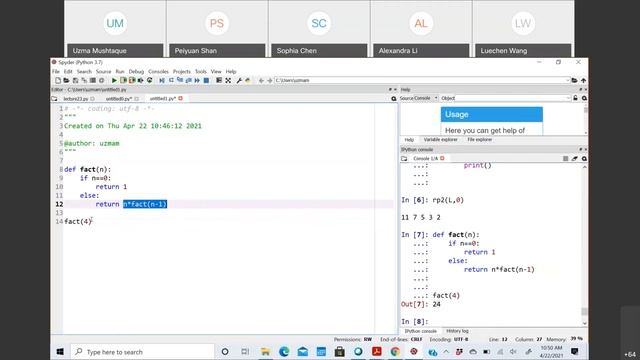Clear console with the eraser icon

tap(575, 158)
